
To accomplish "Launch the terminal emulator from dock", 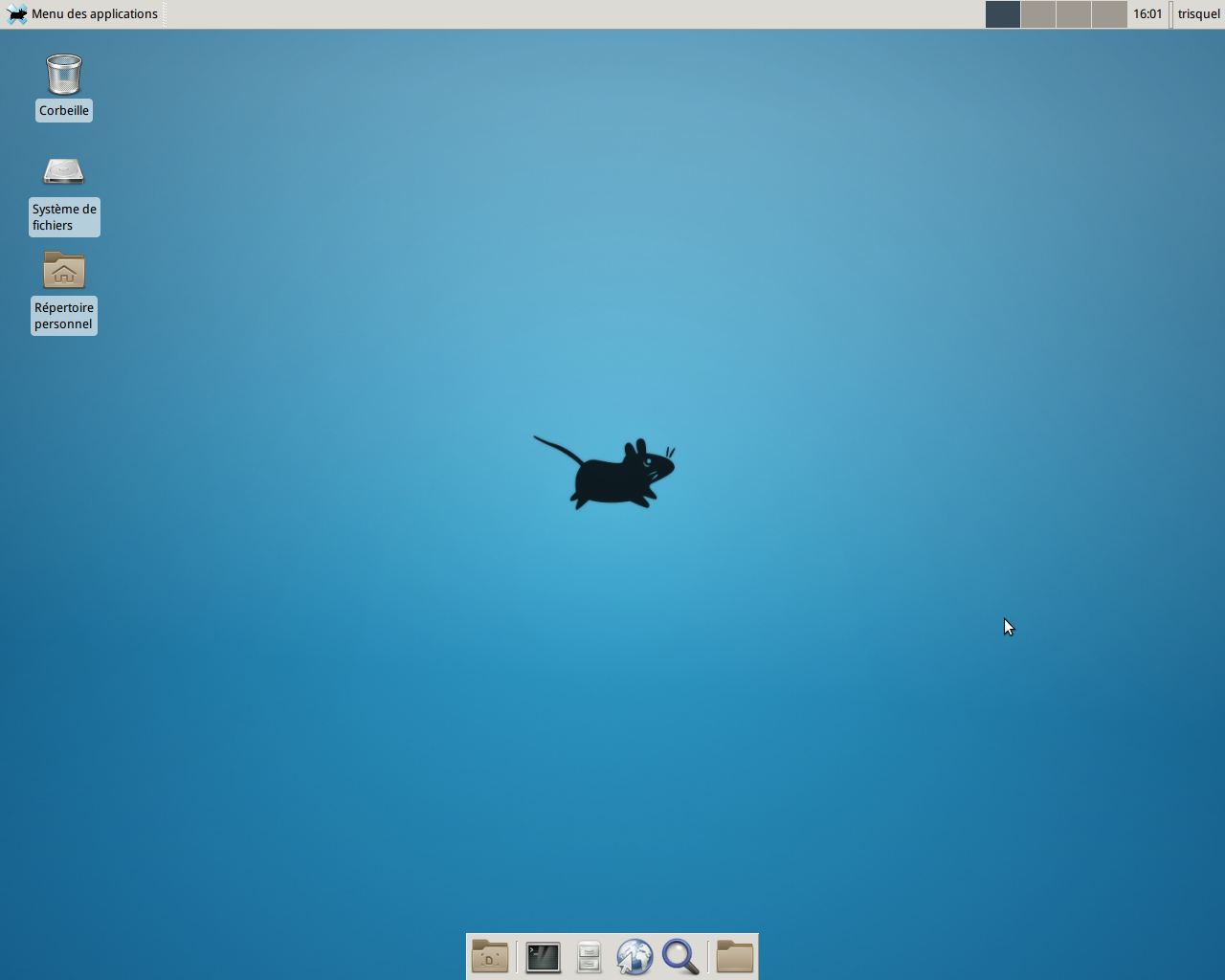I will (543, 957).
